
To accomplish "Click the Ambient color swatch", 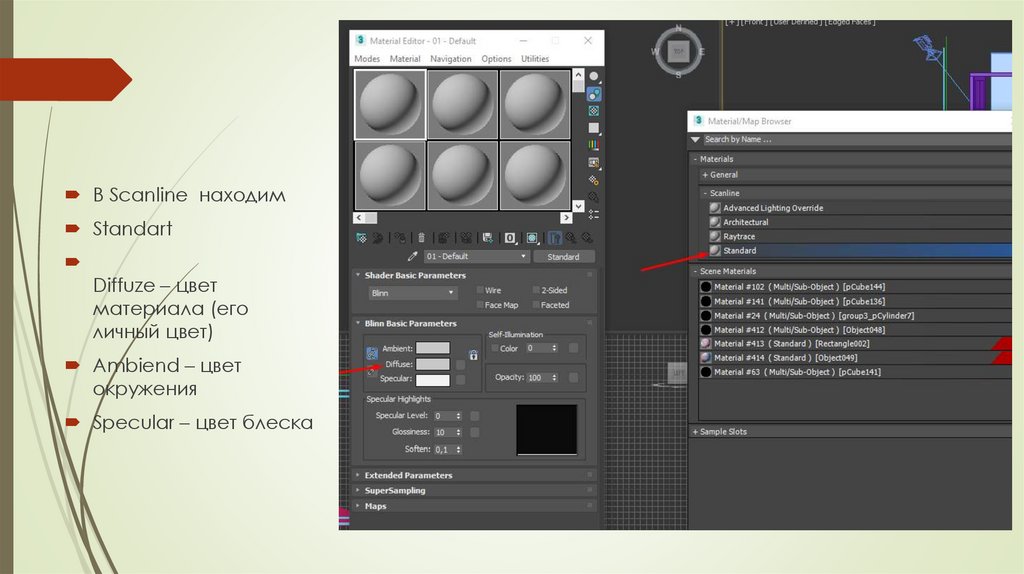I will tap(433, 348).
